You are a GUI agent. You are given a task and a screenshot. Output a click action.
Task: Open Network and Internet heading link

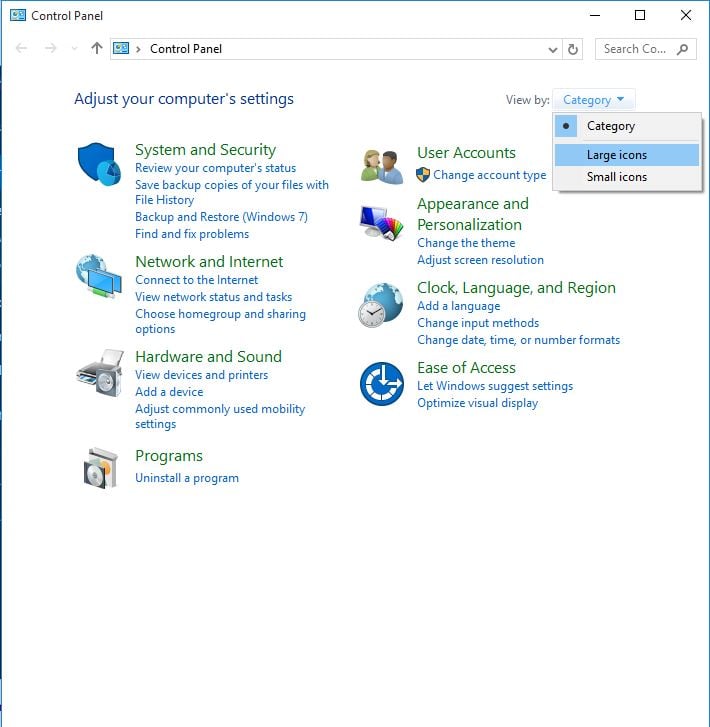coord(209,261)
